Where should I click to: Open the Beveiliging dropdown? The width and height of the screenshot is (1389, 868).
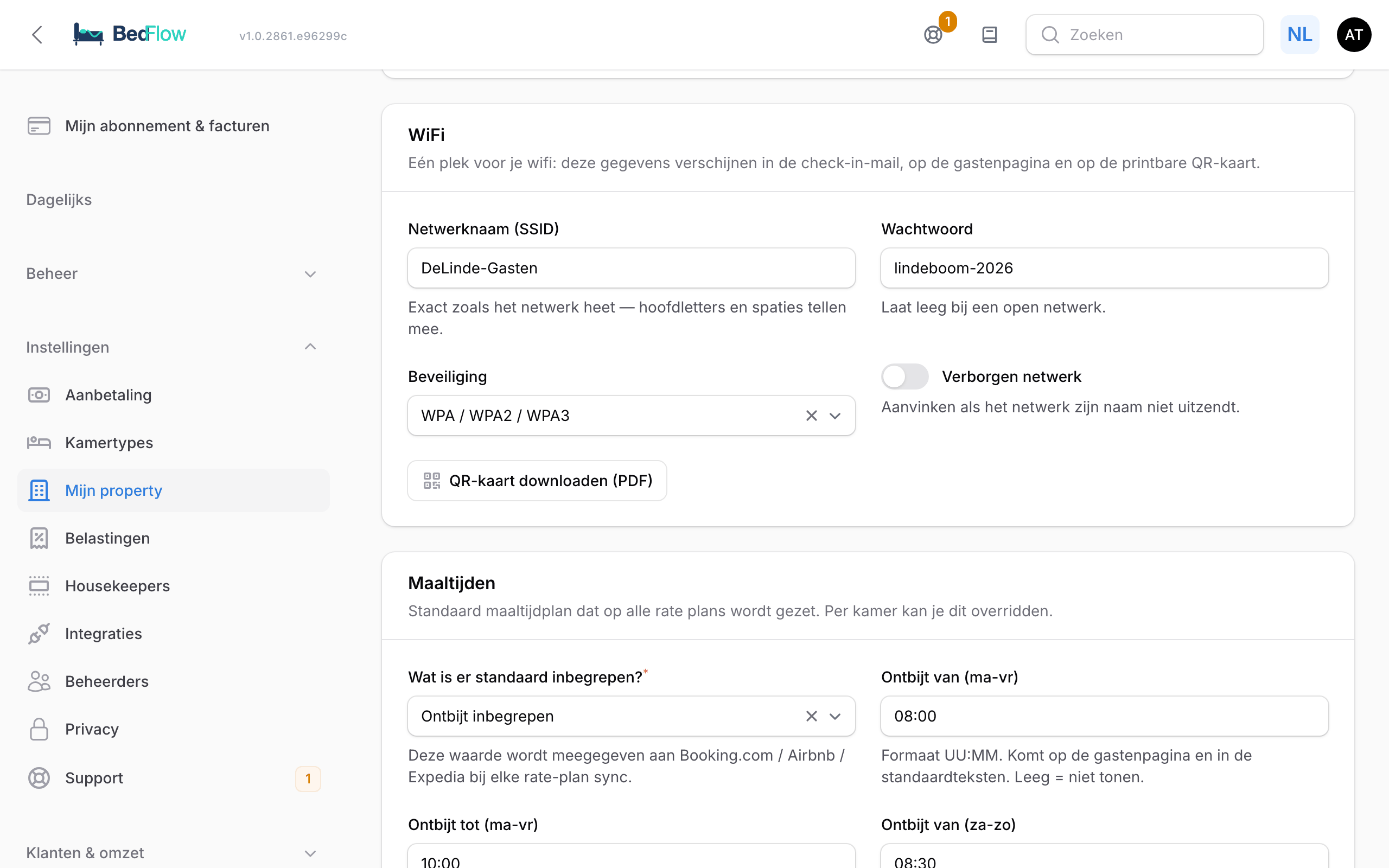[834, 415]
